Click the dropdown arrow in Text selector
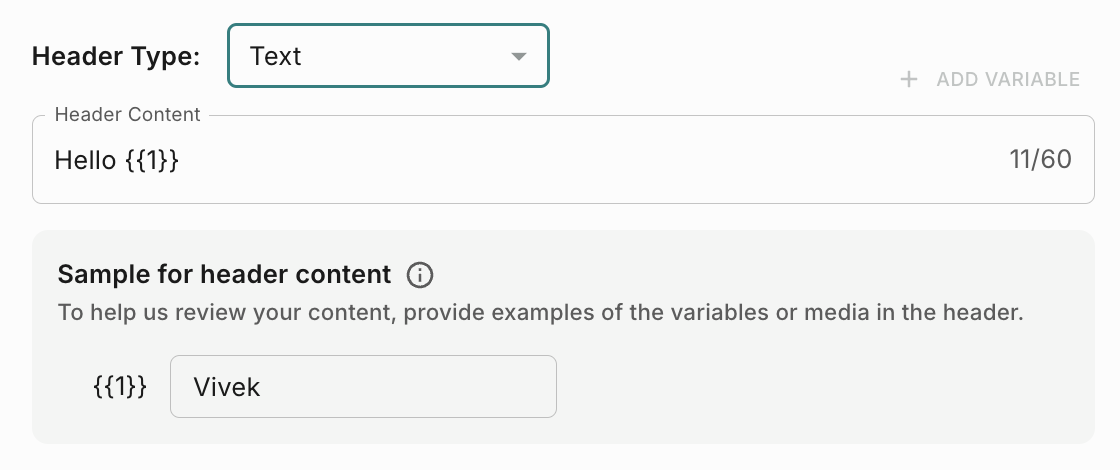The width and height of the screenshot is (1120, 470). (x=518, y=56)
